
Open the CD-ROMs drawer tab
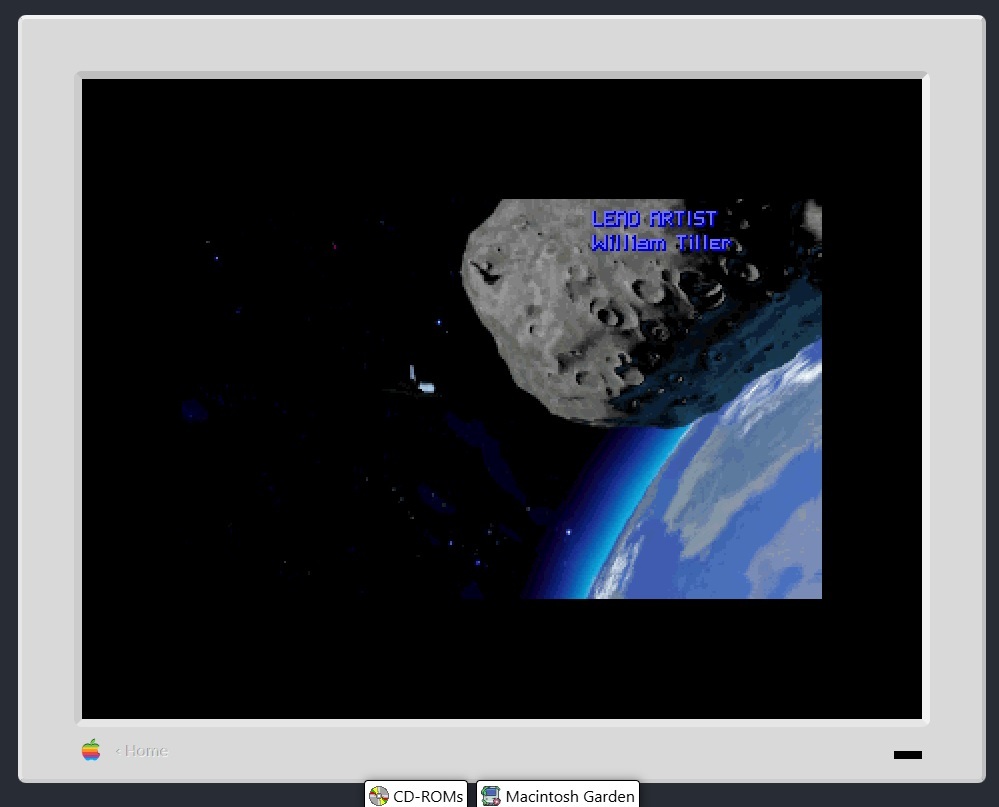click(x=416, y=796)
